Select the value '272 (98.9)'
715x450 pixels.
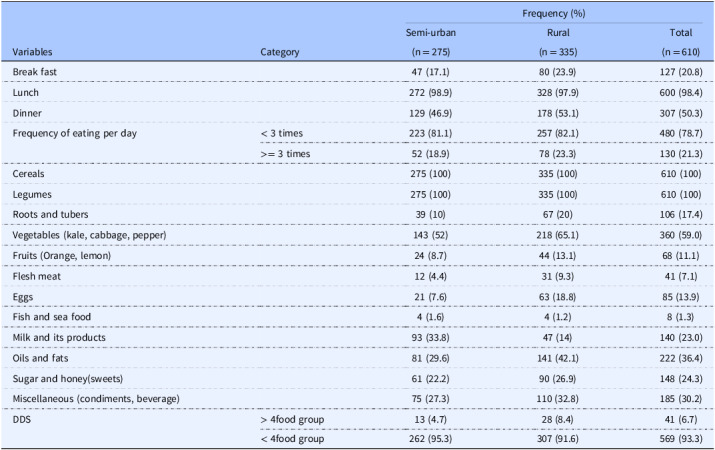(x=430, y=93)
